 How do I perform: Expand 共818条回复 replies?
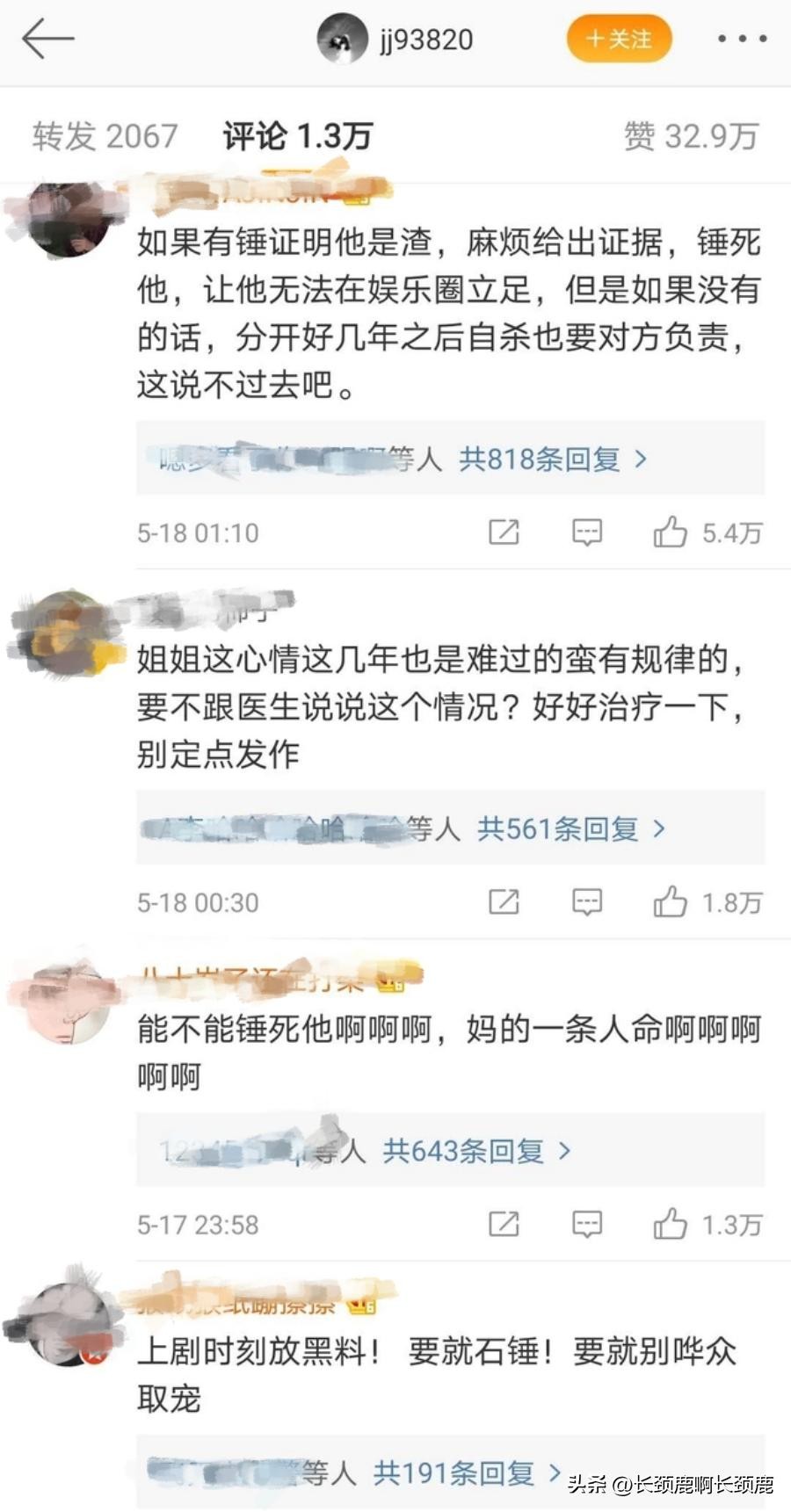pyautogui.click(x=554, y=459)
